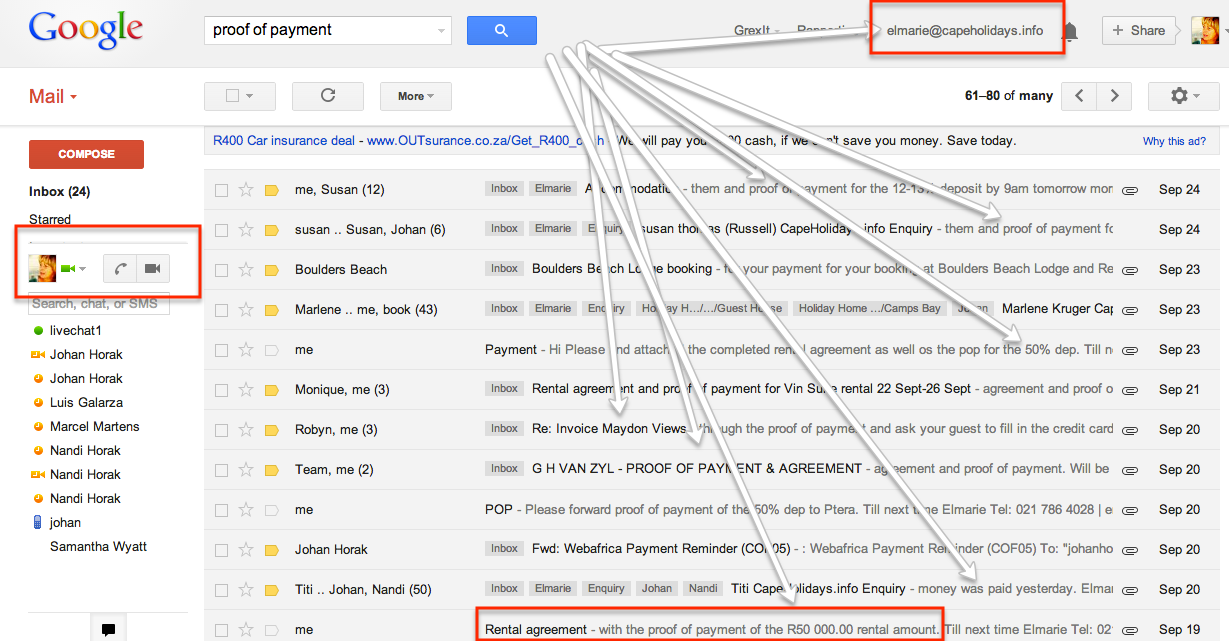
Task: Open the settings gear menu
Action: [1183, 96]
